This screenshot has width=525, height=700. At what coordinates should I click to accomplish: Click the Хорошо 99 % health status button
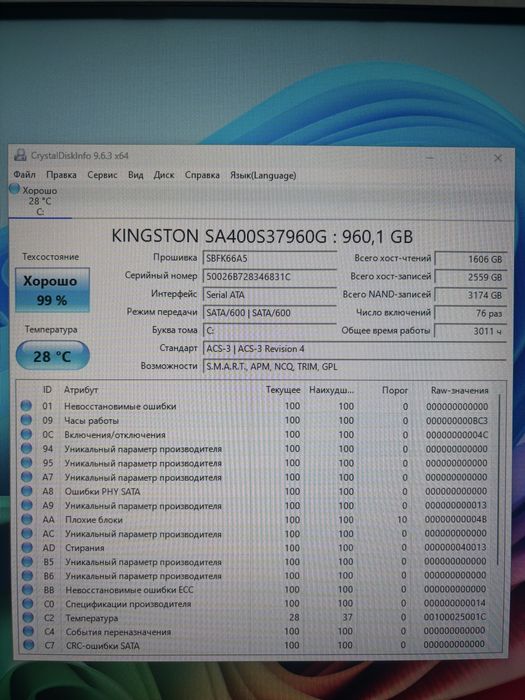click(52, 290)
